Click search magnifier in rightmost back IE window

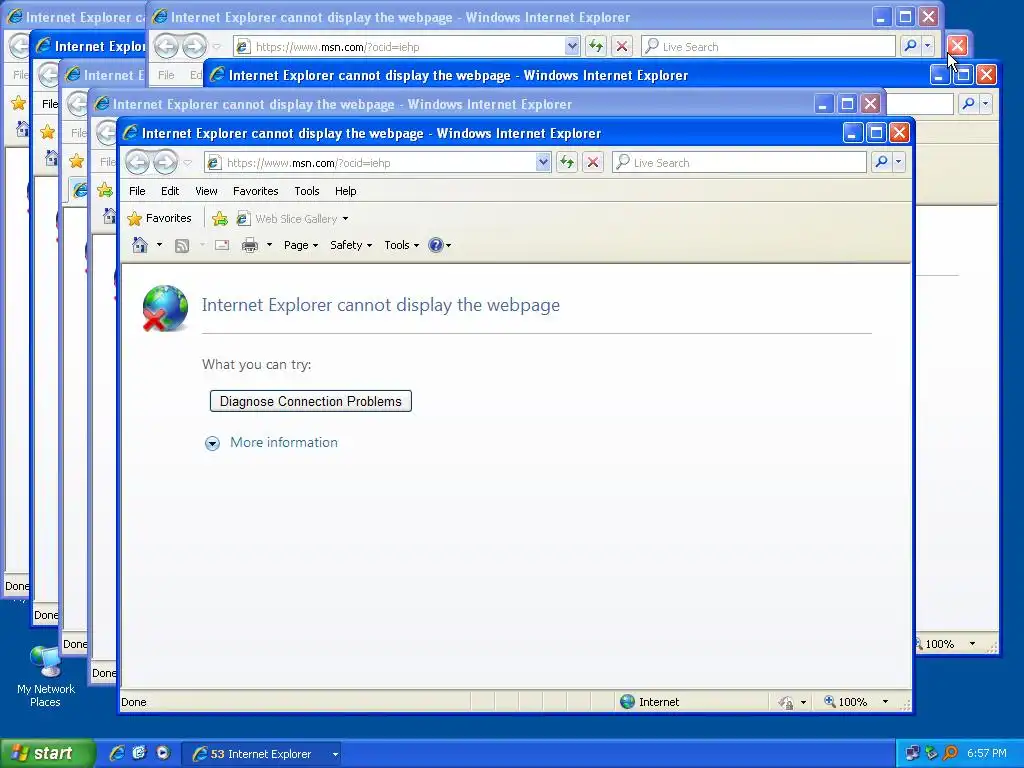[x=968, y=104]
